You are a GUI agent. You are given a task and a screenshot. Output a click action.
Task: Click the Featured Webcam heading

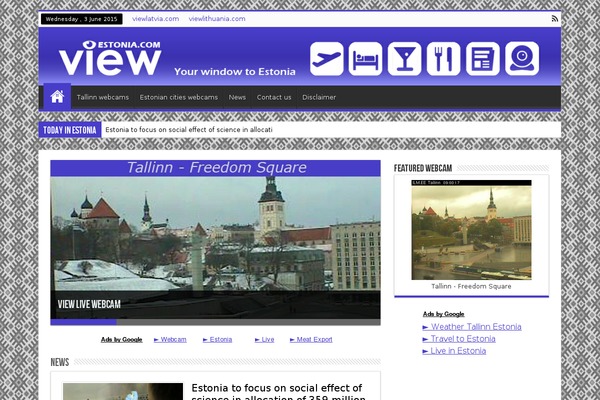[423, 168]
